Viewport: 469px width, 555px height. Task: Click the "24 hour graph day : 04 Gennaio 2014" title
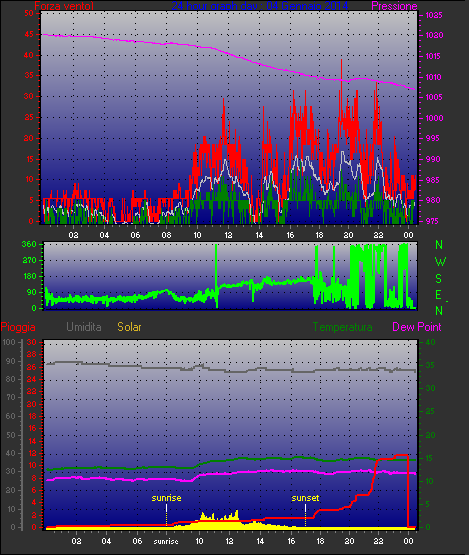(259, 6)
